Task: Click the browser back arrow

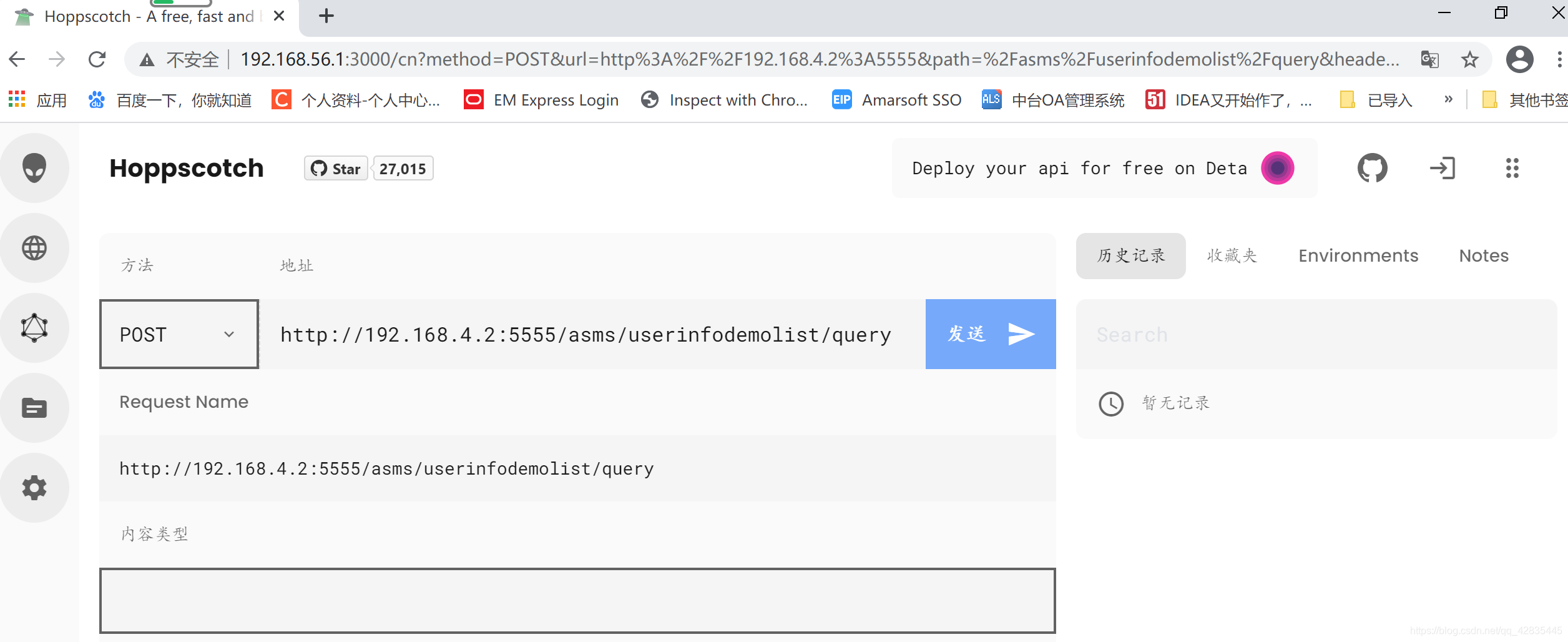Action: coord(17,59)
